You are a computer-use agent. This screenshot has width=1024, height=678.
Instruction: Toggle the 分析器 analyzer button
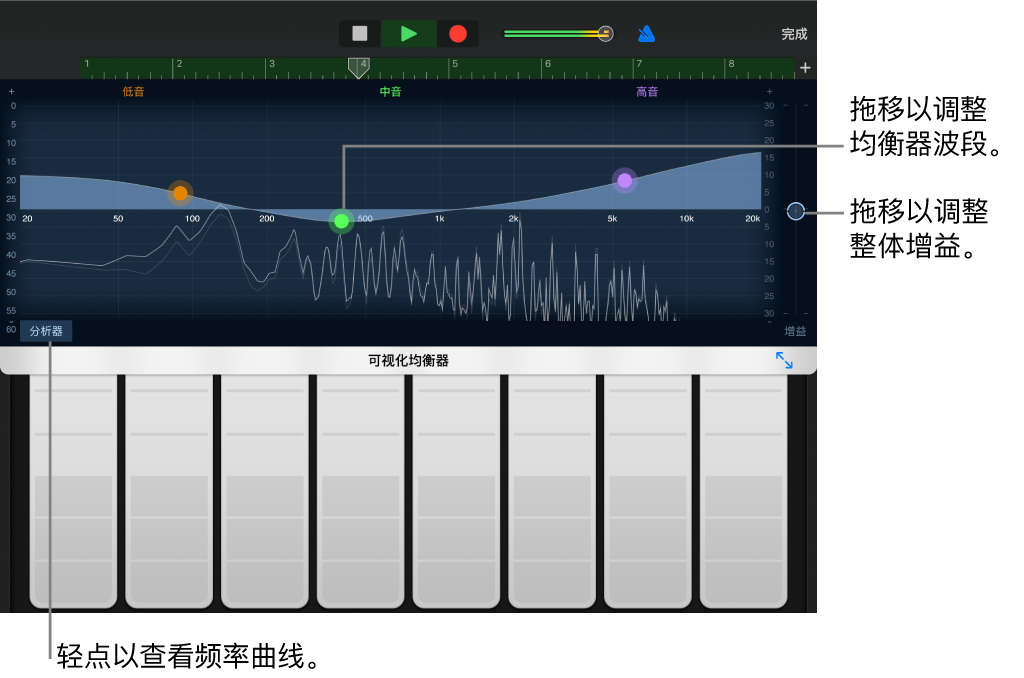(x=46, y=331)
